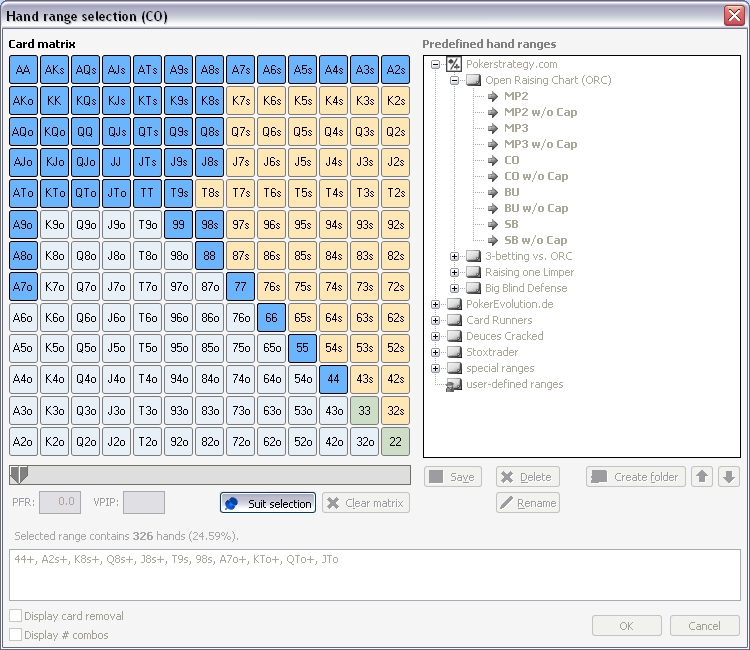Viewport: 750px width, 650px height.
Task: Toggle the JTo offsuit cell
Action: pyautogui.click(x=116, y=193)
